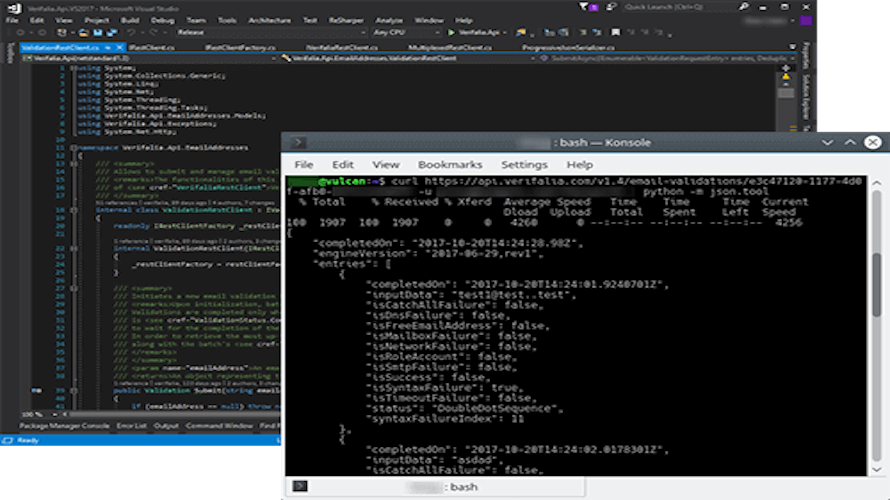Click the "status": "DoubleDotSequence" line in terminal
Screen dimensions: 890x500
[x=464, y=409]
